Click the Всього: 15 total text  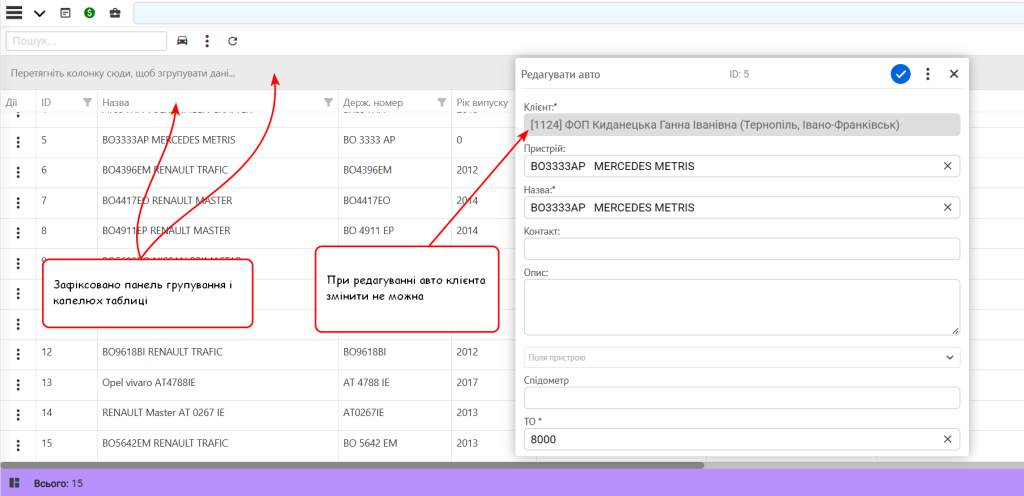click(x=58, y=484)
